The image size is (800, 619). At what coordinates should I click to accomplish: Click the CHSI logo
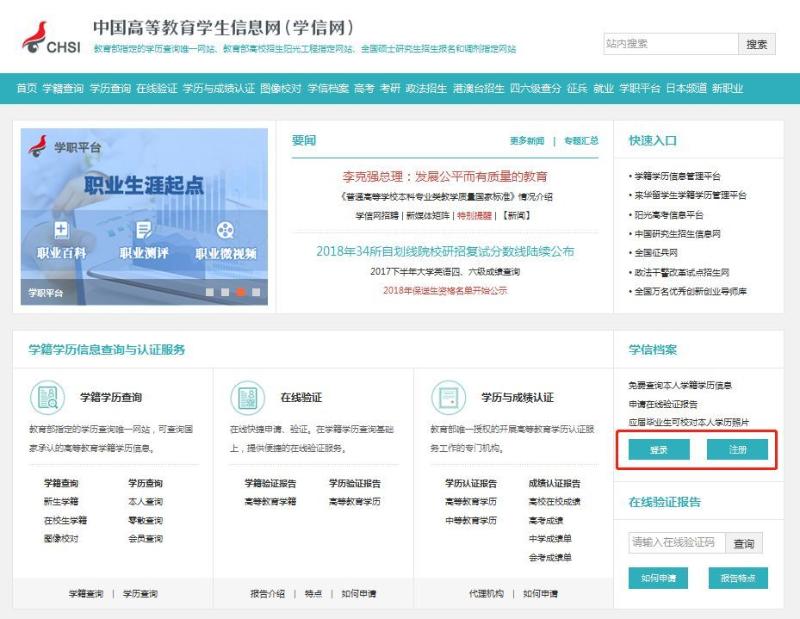(52, 37)
